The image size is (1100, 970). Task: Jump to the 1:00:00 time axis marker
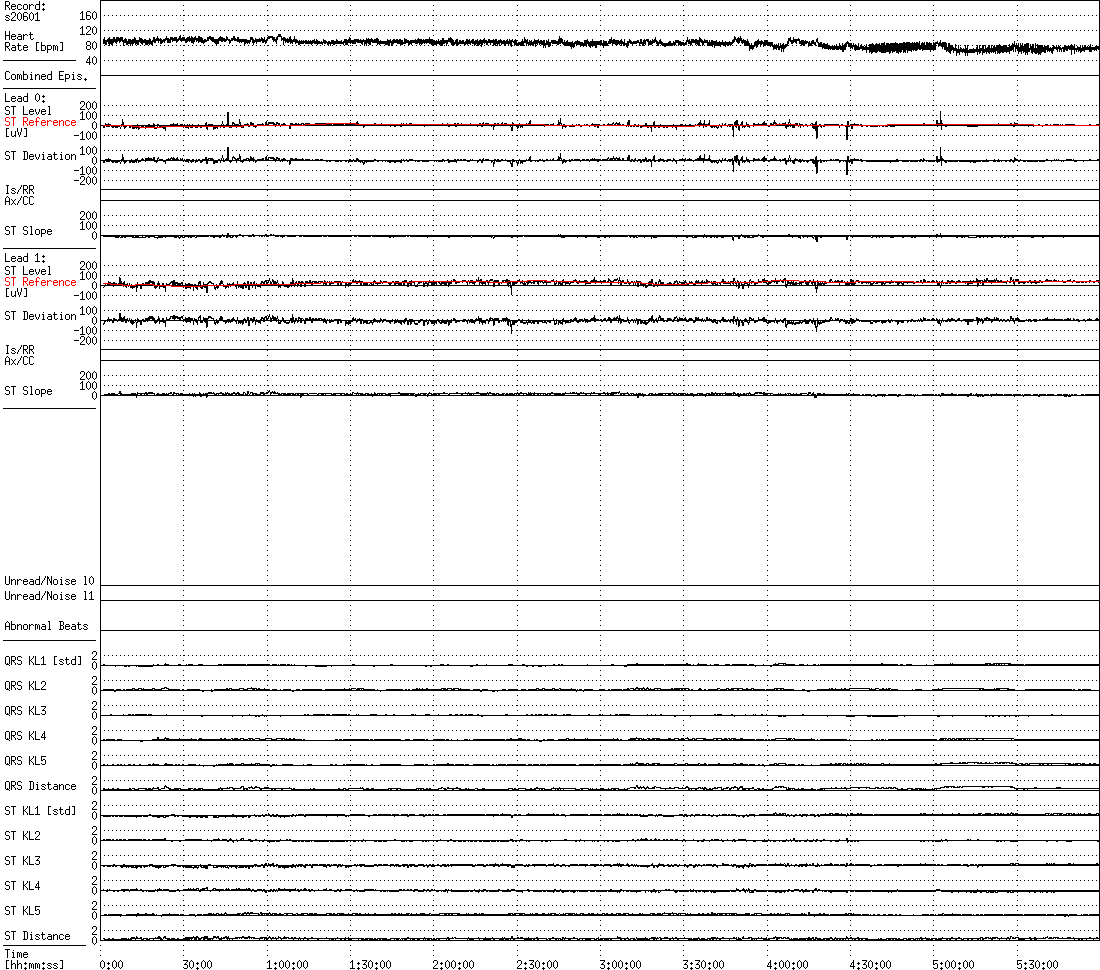[x=287, y=964]
